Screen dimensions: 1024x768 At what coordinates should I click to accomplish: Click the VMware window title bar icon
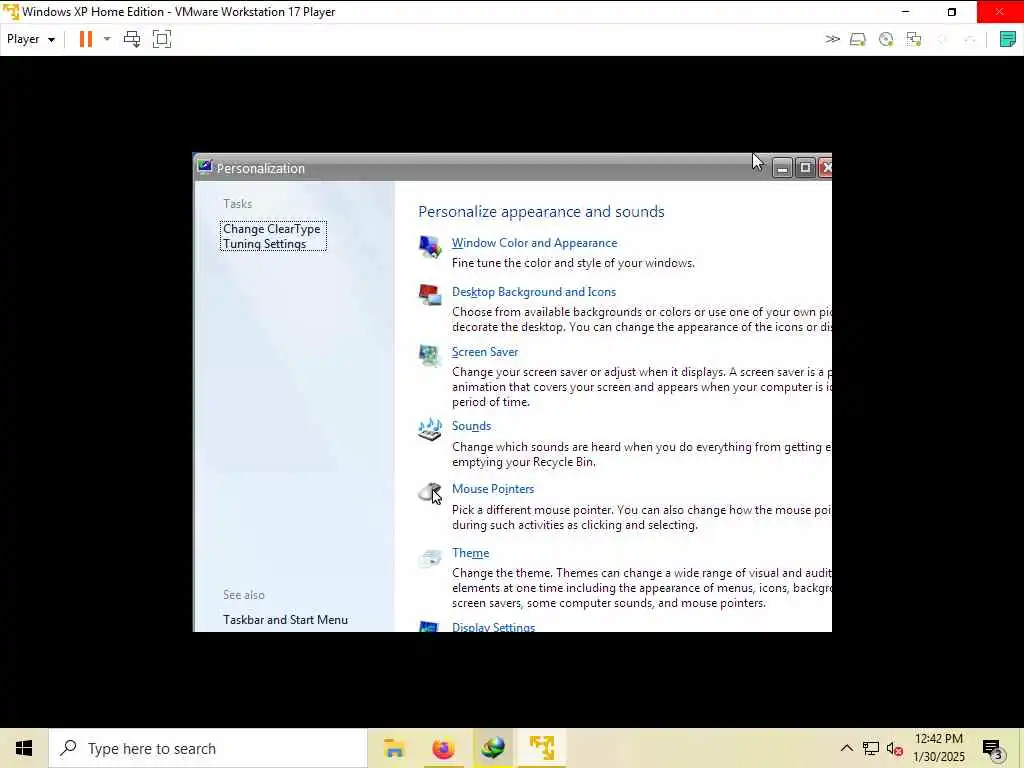tap(10, 12)
